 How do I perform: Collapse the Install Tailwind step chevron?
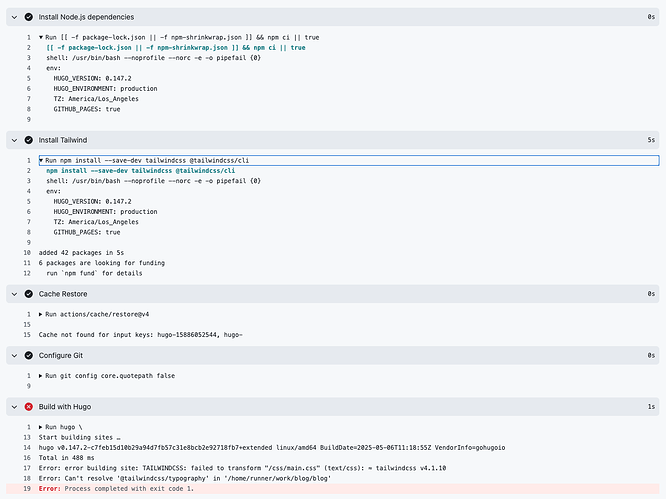click(x=14, y=140)
